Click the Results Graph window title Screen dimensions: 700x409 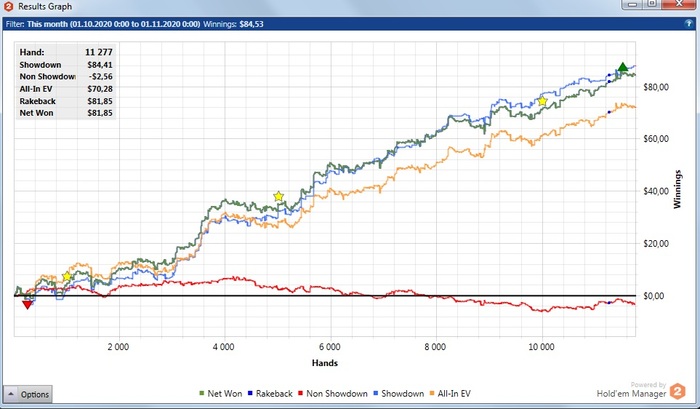pos(45,7)
